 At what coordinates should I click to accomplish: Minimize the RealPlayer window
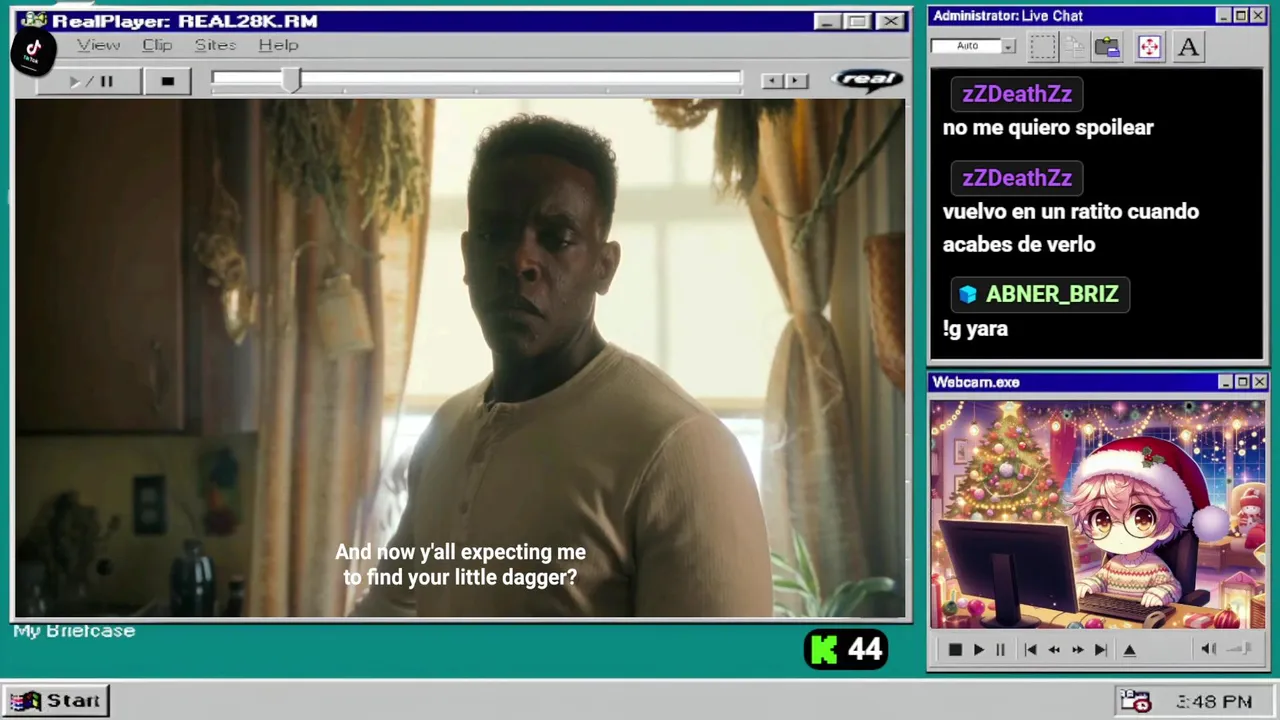826,21
